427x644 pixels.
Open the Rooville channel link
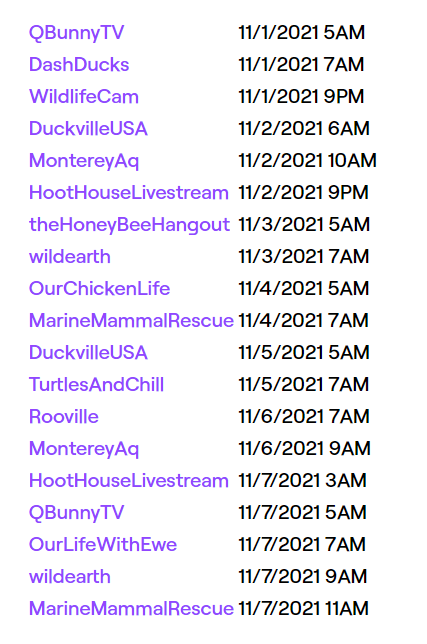(64, 417)
